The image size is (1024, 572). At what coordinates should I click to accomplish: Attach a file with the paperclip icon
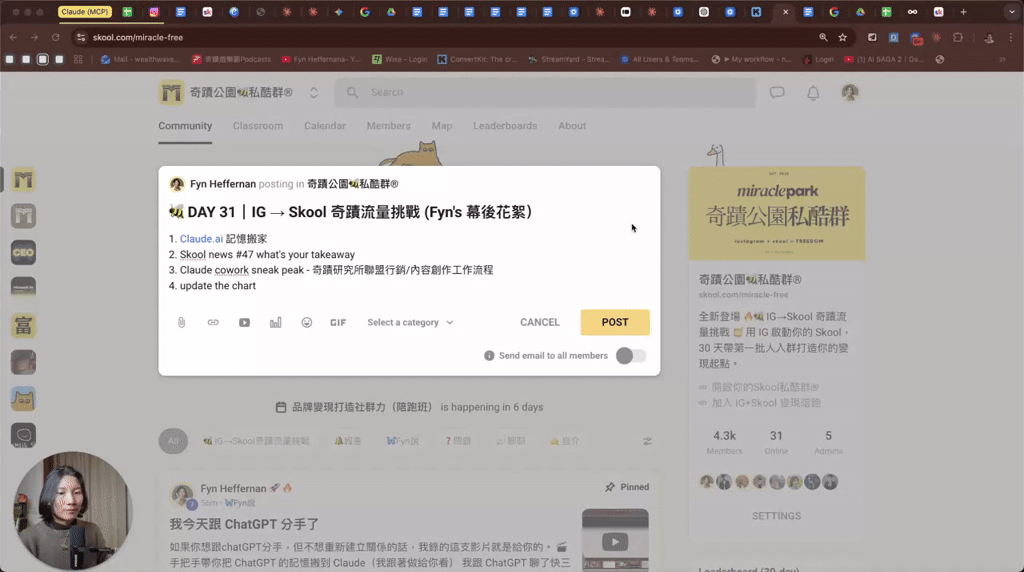tap(182, 323)
